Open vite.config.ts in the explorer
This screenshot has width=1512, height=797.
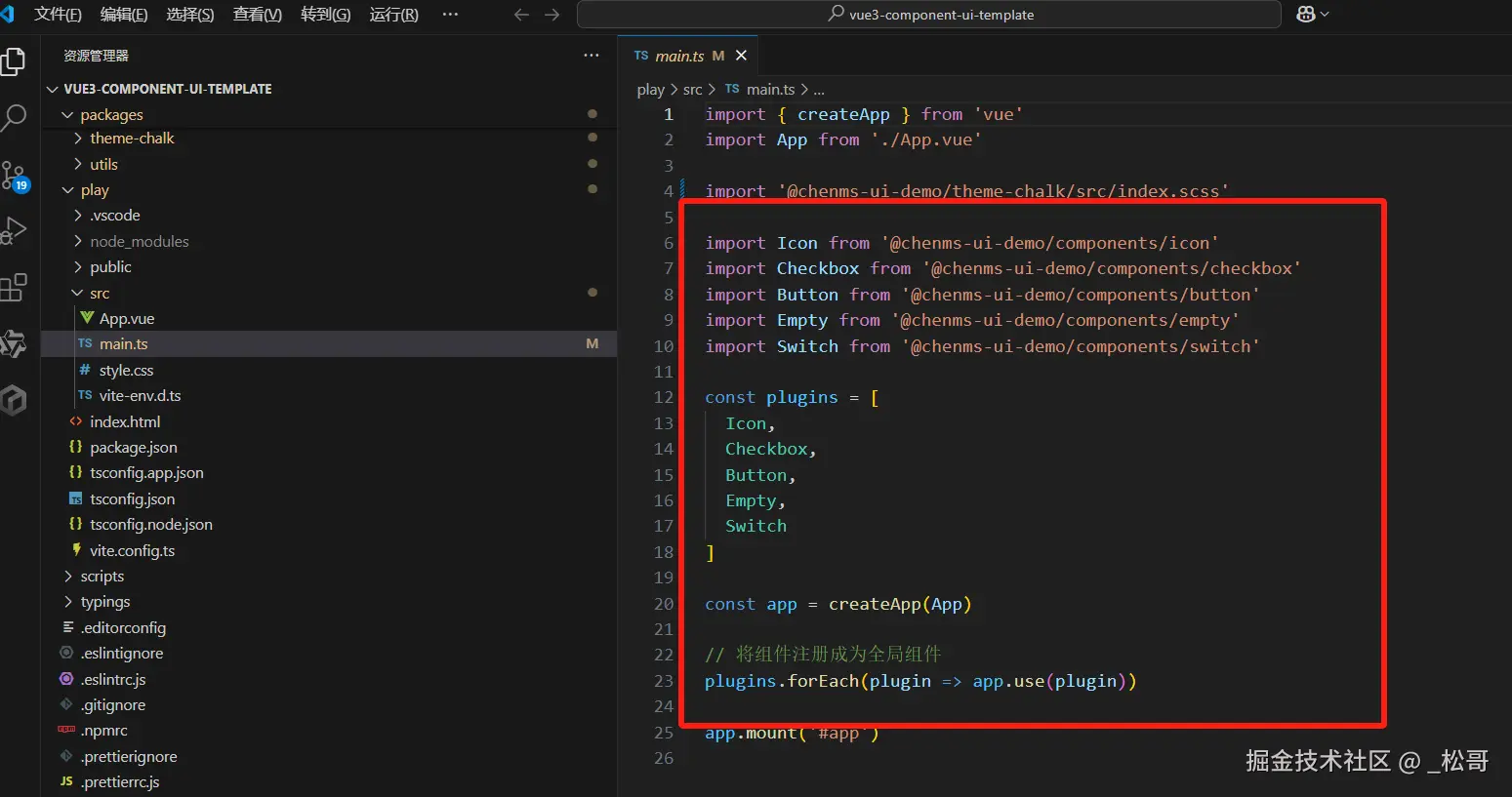point(132,551)
